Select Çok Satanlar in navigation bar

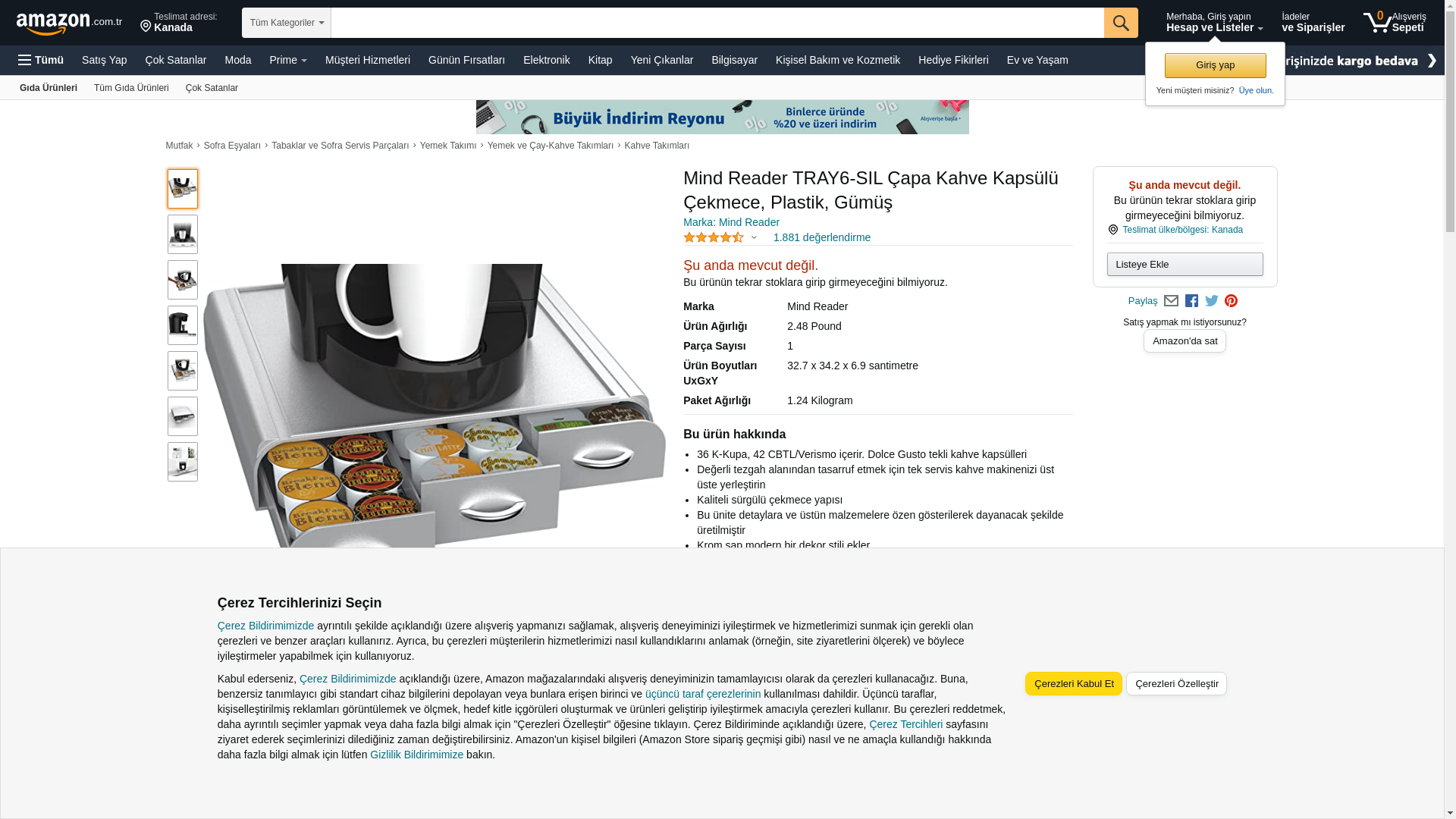[x=176, y=60]
